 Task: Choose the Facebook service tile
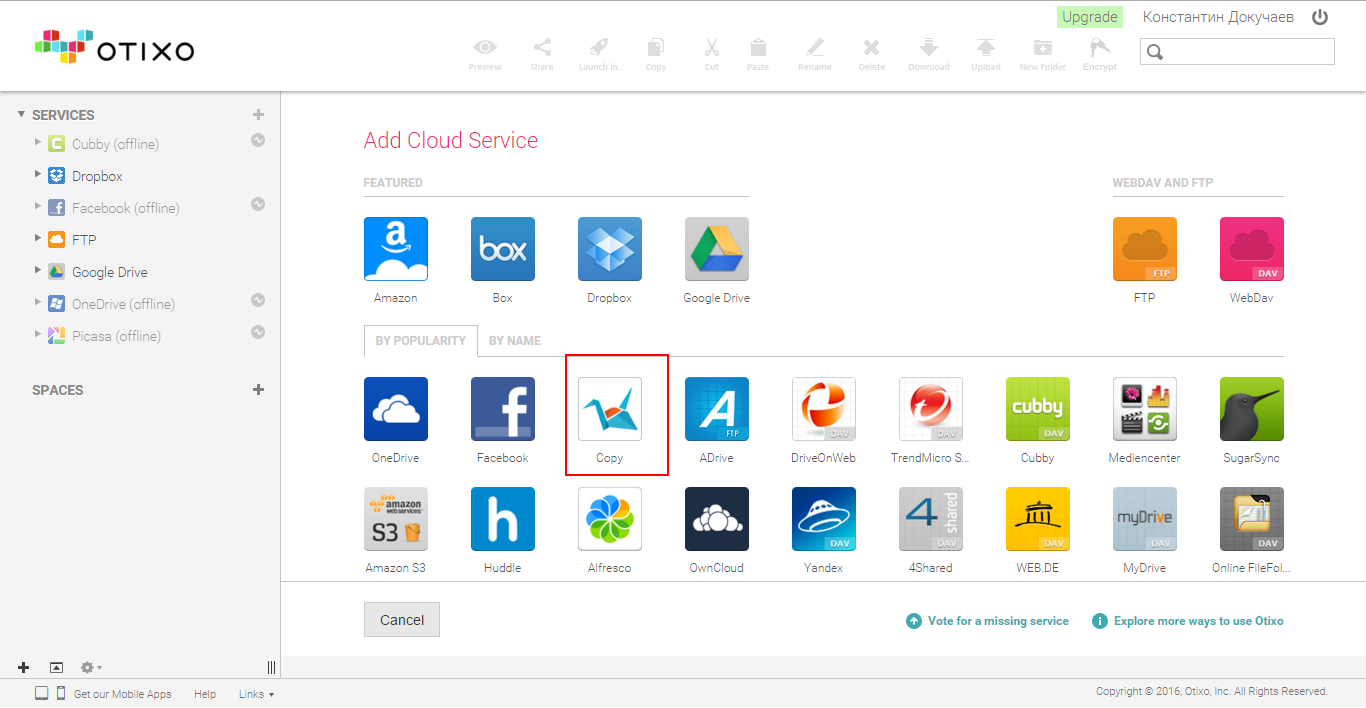click(503, 409)
